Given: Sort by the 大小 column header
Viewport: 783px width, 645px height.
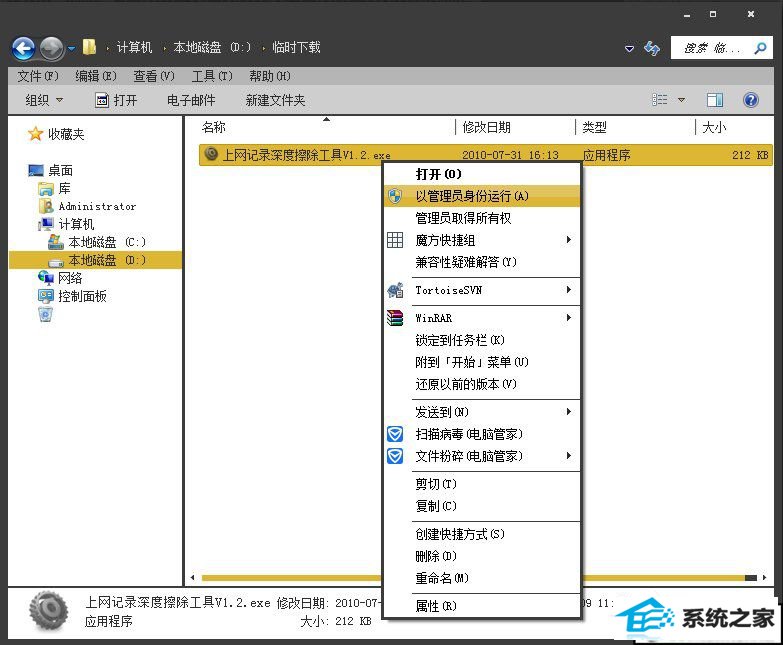Looking at the screenshot, I should pyautogui.click(x=714, y=127).
